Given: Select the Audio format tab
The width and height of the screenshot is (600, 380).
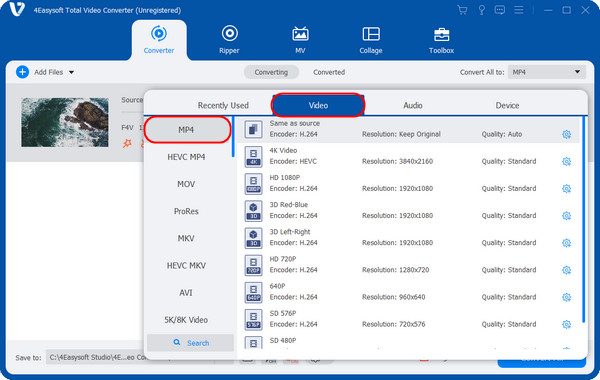Looking at the screenshot, I should point(412,105).
